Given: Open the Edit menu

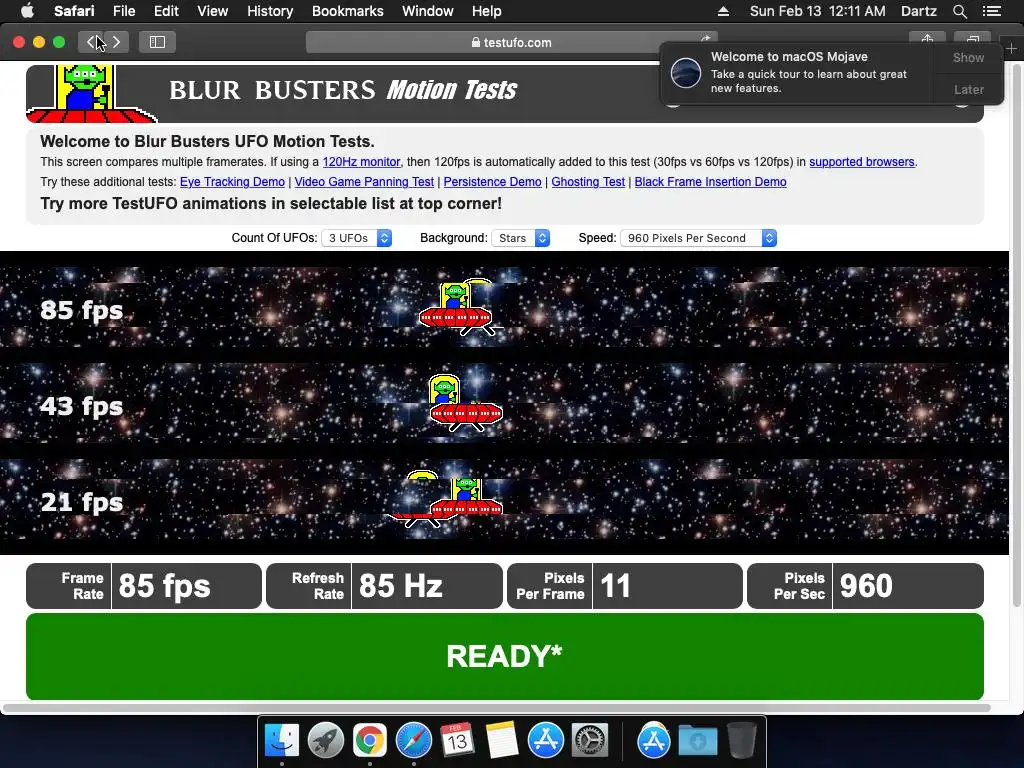Looking at the screenshot, I should coord(166,11).
